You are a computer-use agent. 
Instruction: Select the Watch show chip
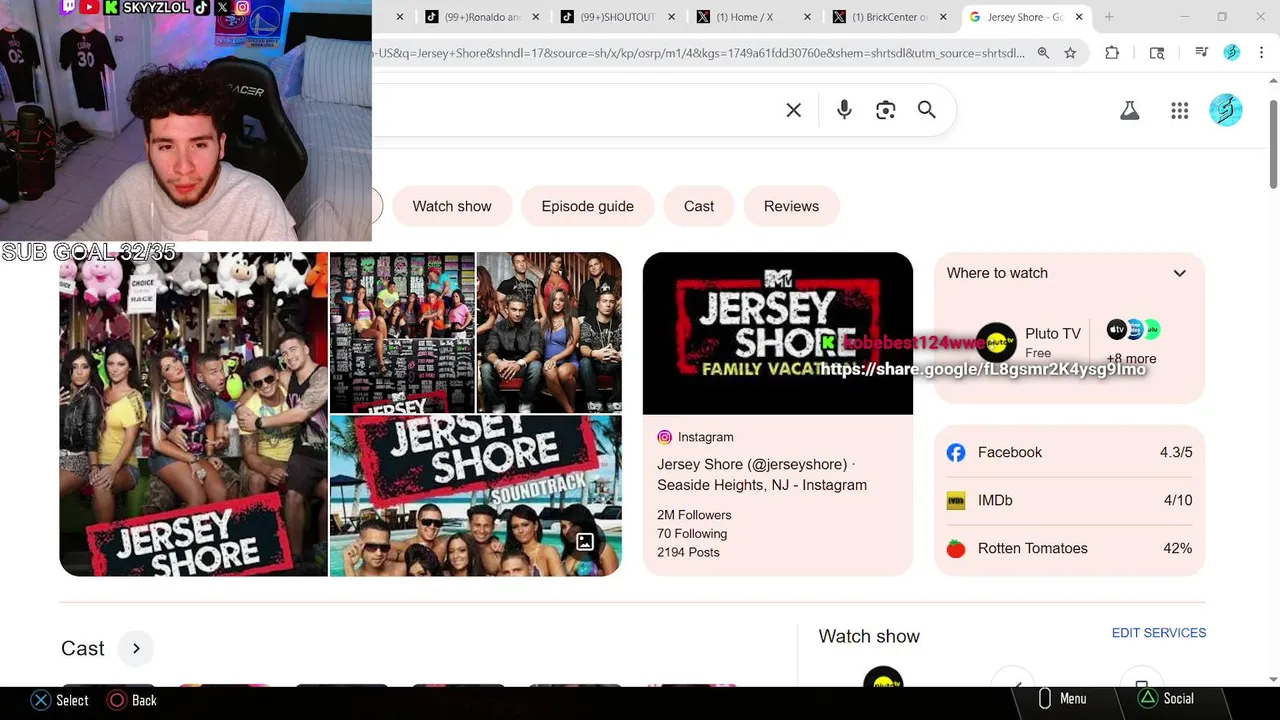[x=452, y=206]
